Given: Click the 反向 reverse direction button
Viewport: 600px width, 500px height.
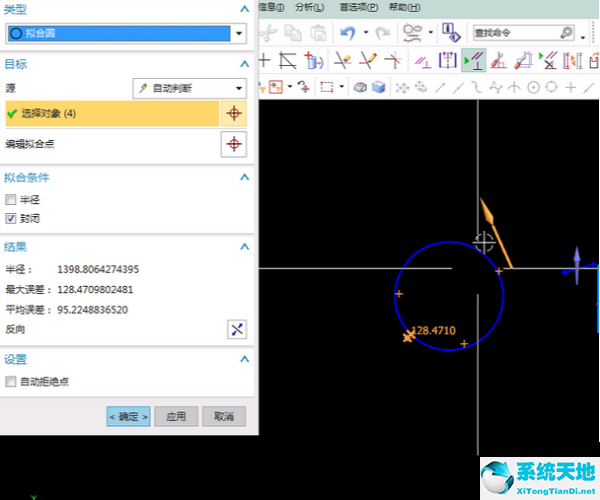Looking at the screenshot, I should pos(237,329).
